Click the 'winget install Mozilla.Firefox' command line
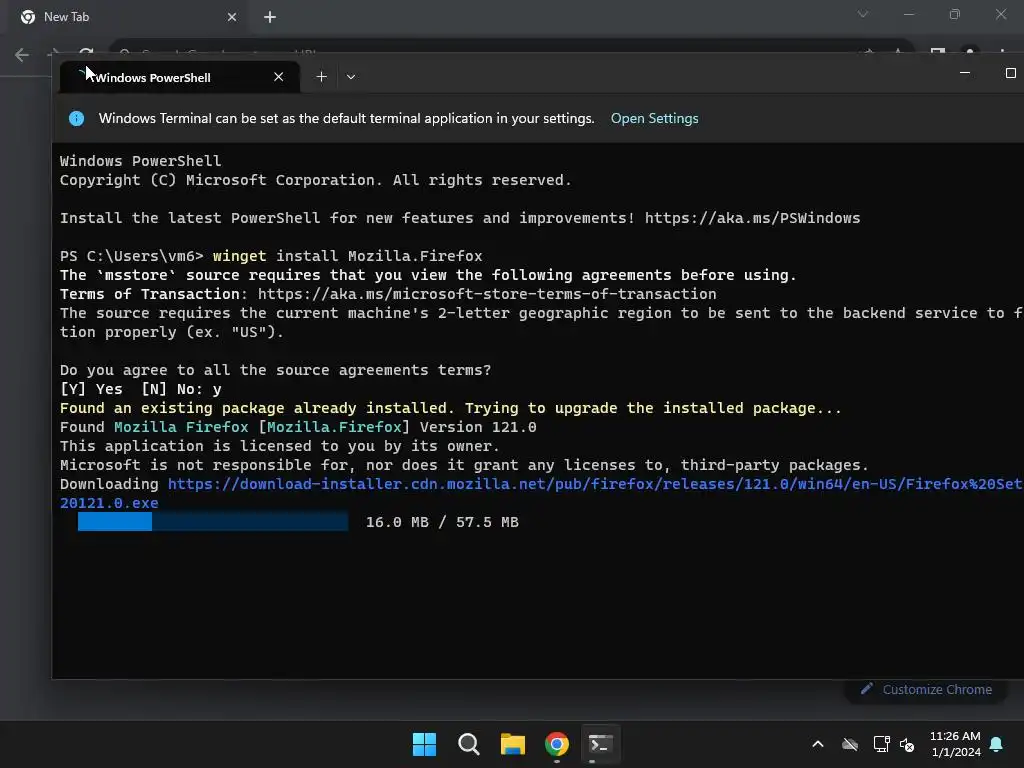Image resolution: width=1024 pixels, height=768 pixels. [x=347, y=256]
